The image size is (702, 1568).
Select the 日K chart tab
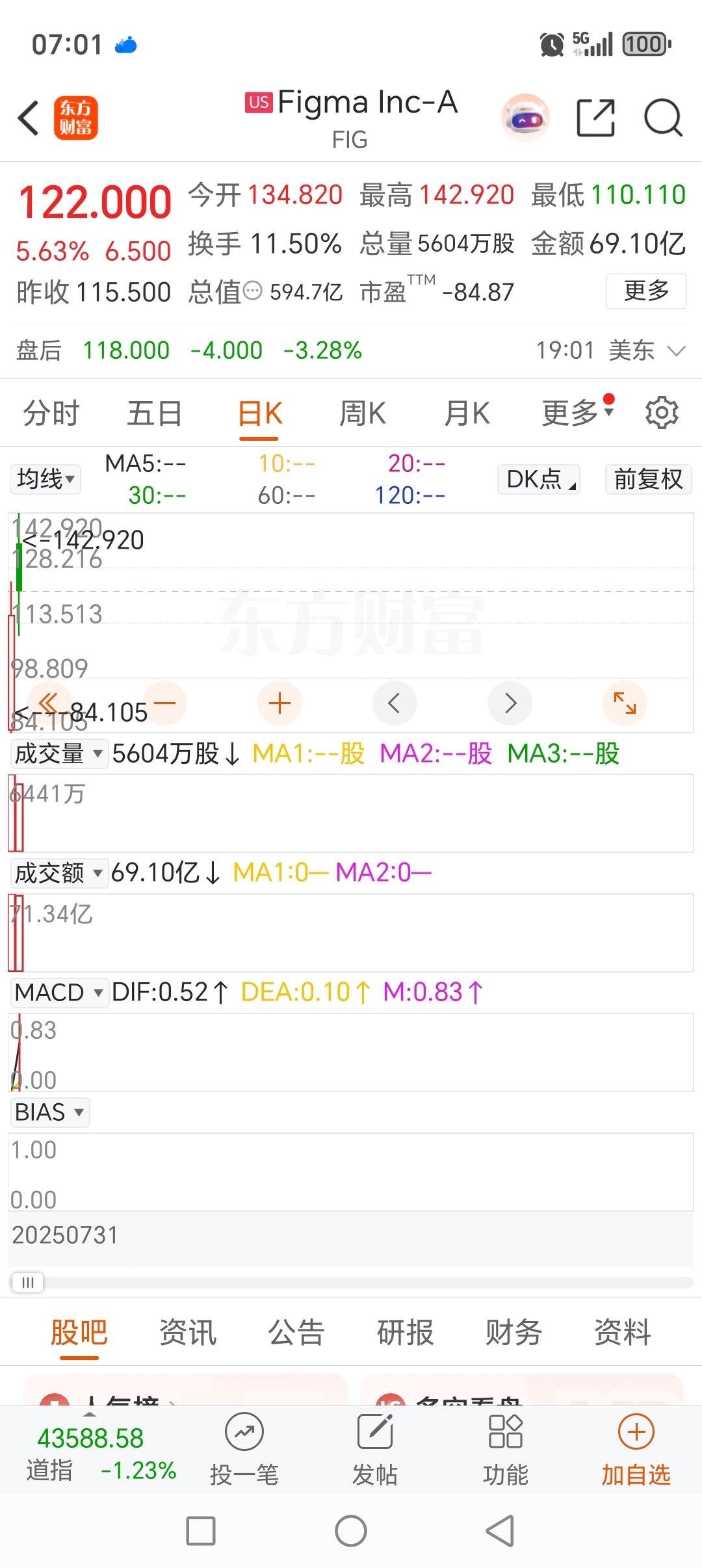click(260, 413)
